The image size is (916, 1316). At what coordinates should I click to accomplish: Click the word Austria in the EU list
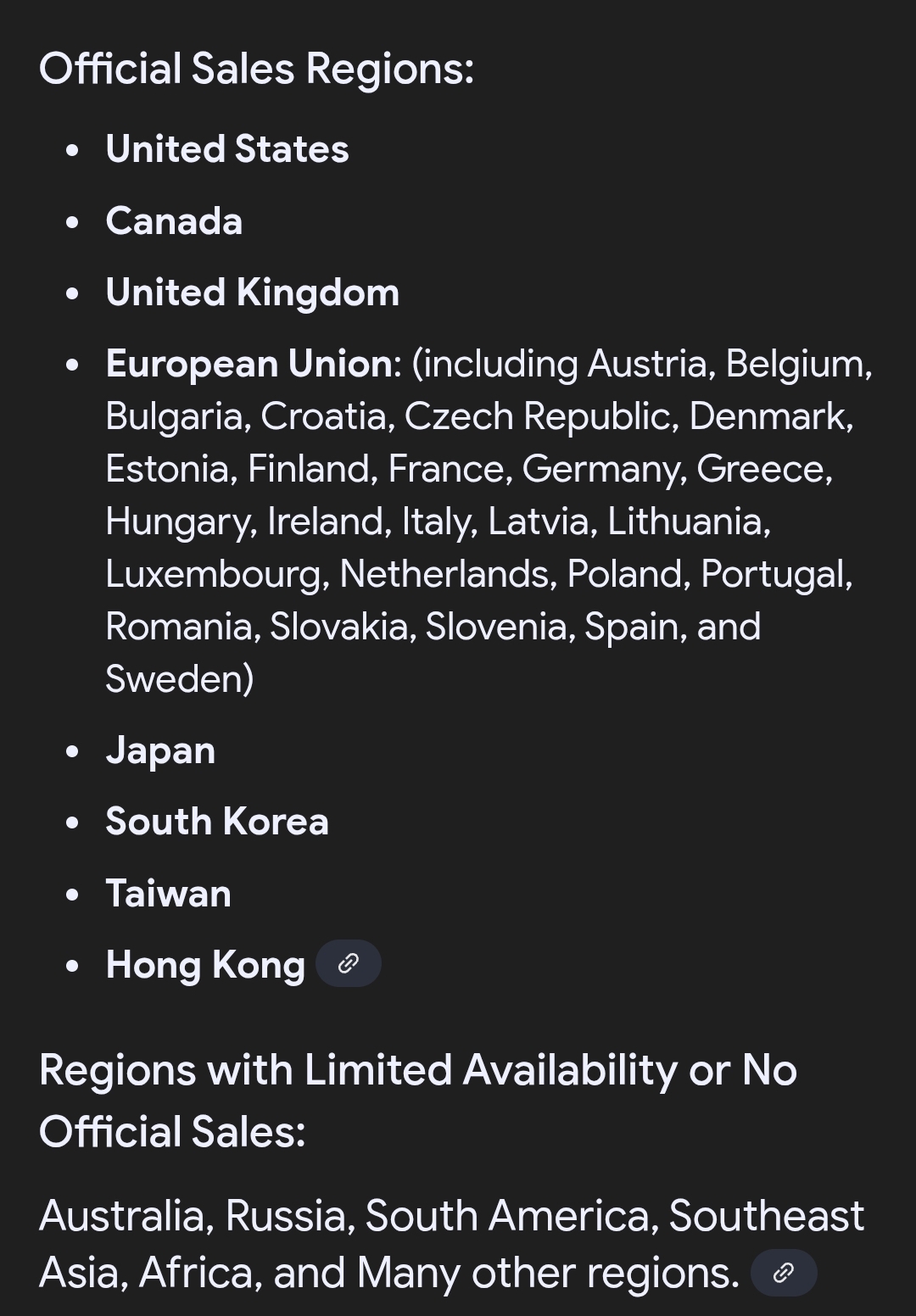651,365
